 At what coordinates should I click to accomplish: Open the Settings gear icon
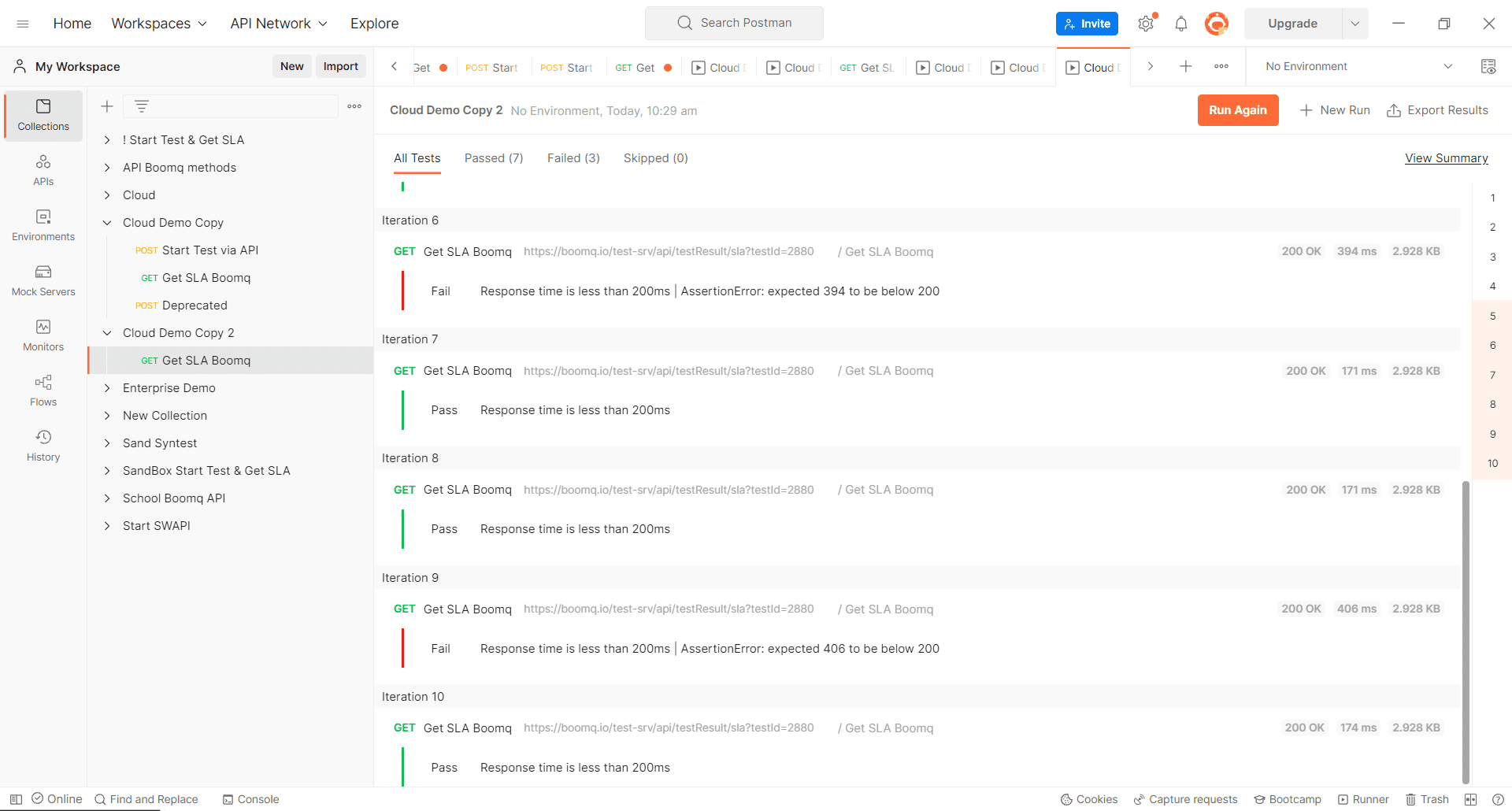pos(1146,24)
